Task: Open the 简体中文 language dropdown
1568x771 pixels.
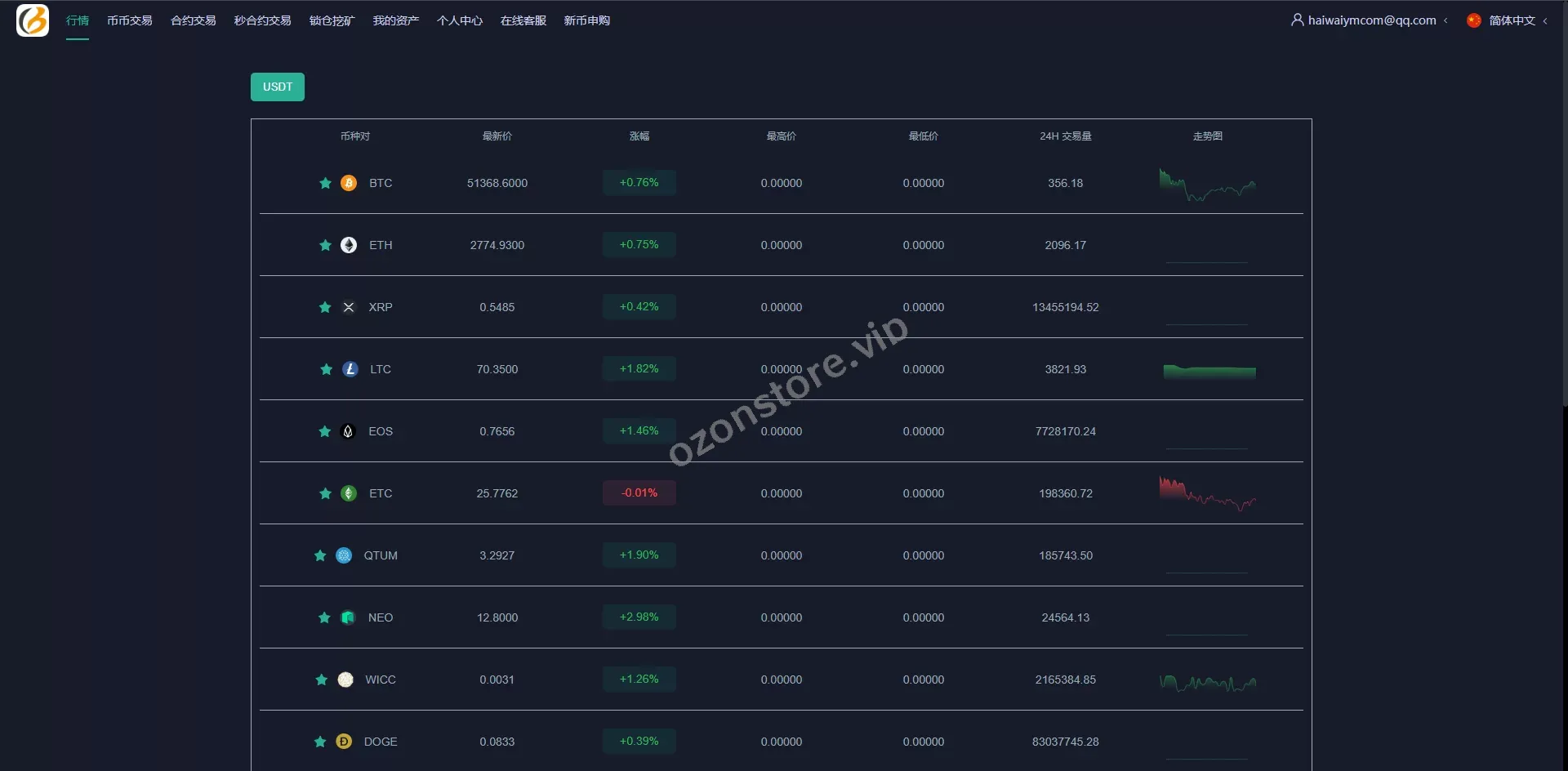Action: [x=1511, y=20]
